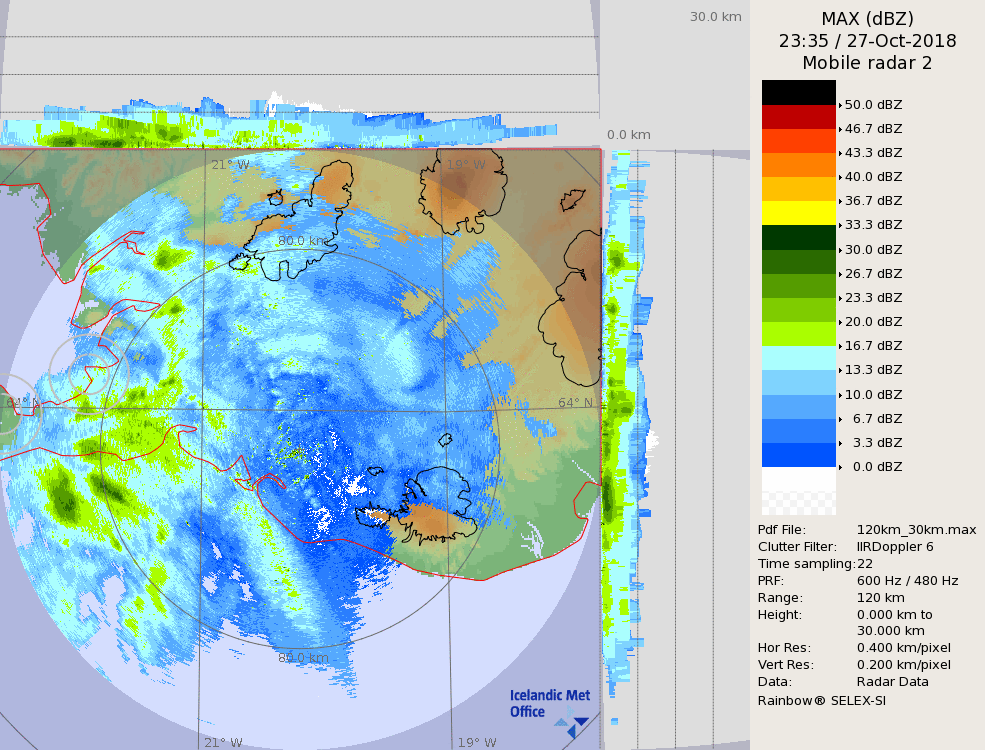Viewport: 985px width, 750px height.
Task: Click the Icelandic Met Office logo
Action: (x=549, y=704)
